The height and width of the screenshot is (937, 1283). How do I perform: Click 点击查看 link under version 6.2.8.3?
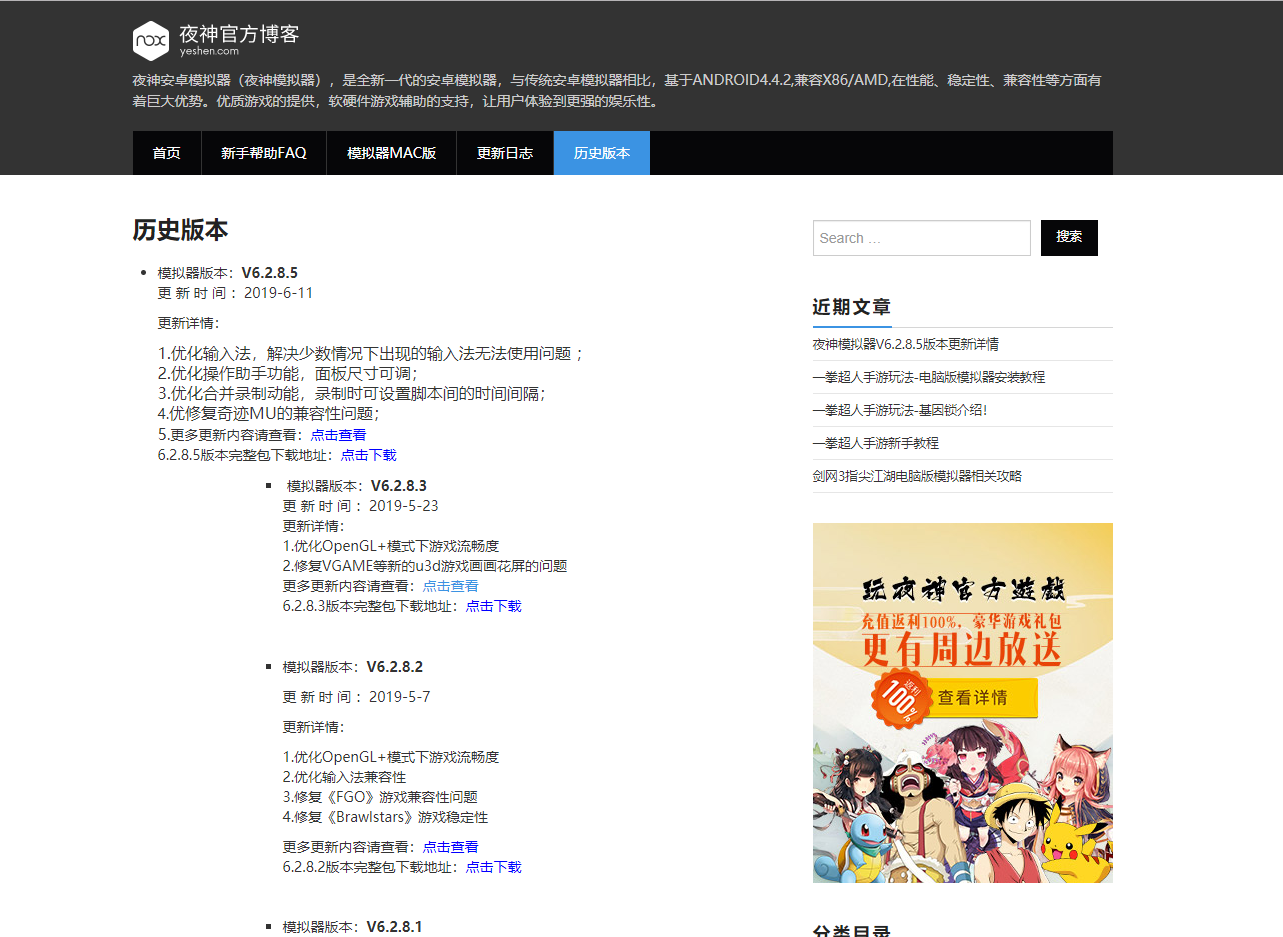pyautogui.click(x=450, y=586)
